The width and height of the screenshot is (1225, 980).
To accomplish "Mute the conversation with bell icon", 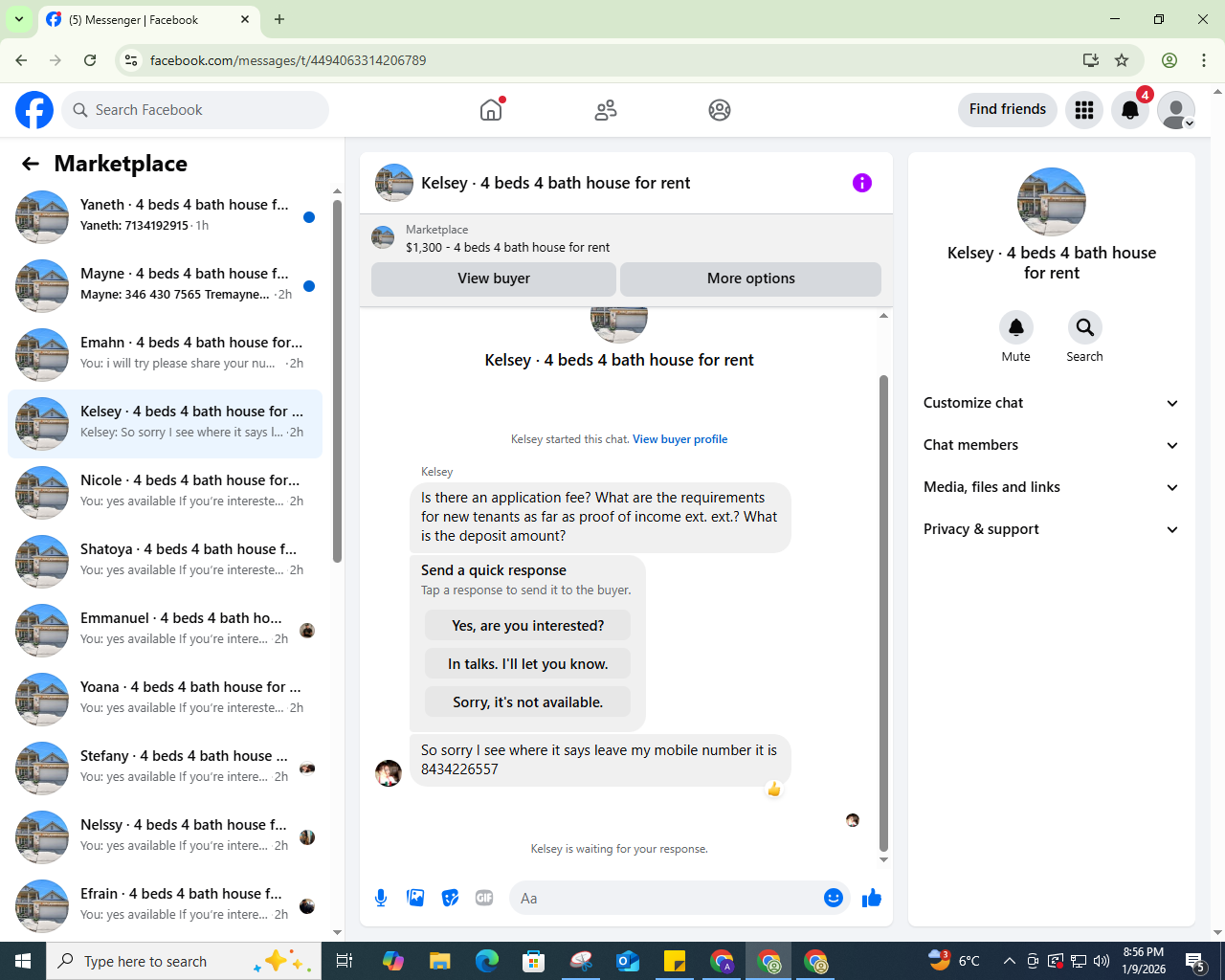I will [1016, 327].
